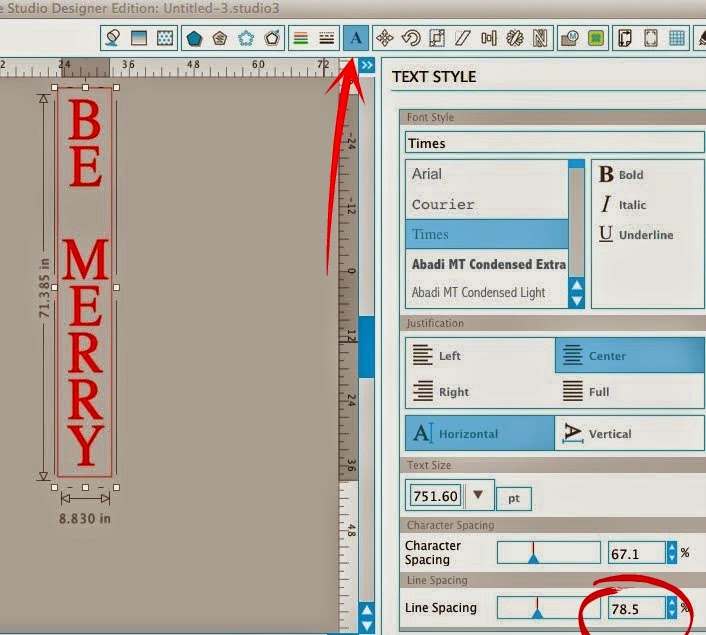Select Full justification
706x635 pixels.
coord(629,391)
